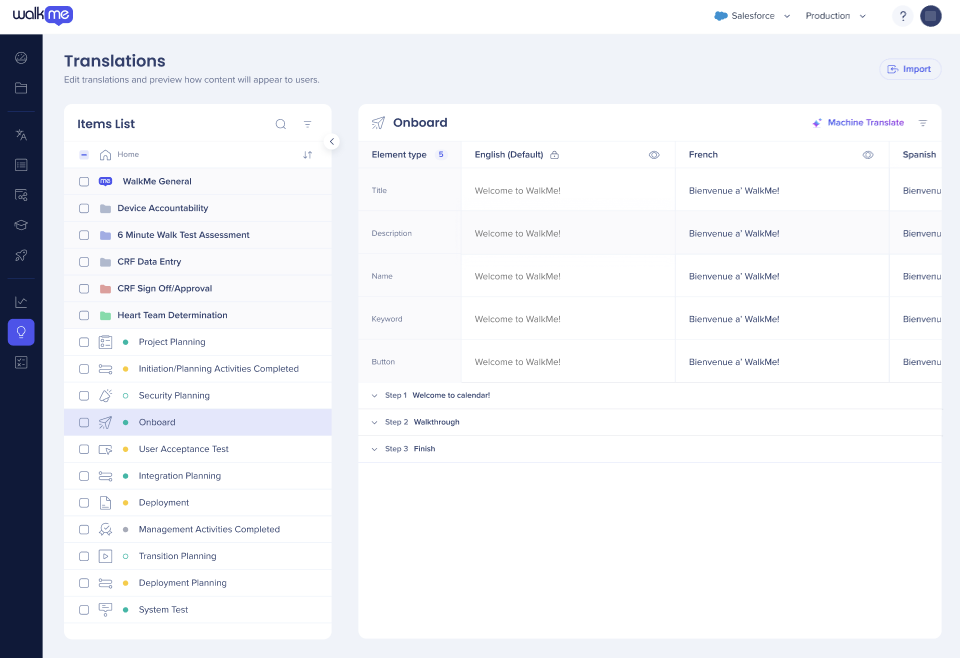Open the Salesforce system dropdown
960x658 pixels.
point(752,16)
